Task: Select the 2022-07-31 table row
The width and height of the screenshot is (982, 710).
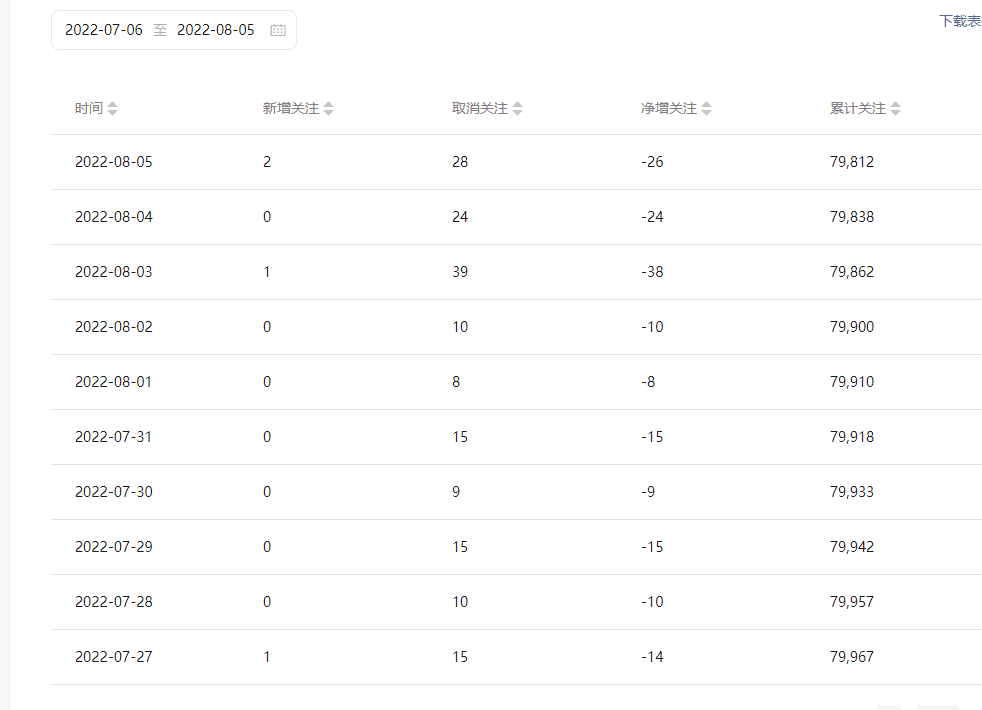Action: [516, 437]
